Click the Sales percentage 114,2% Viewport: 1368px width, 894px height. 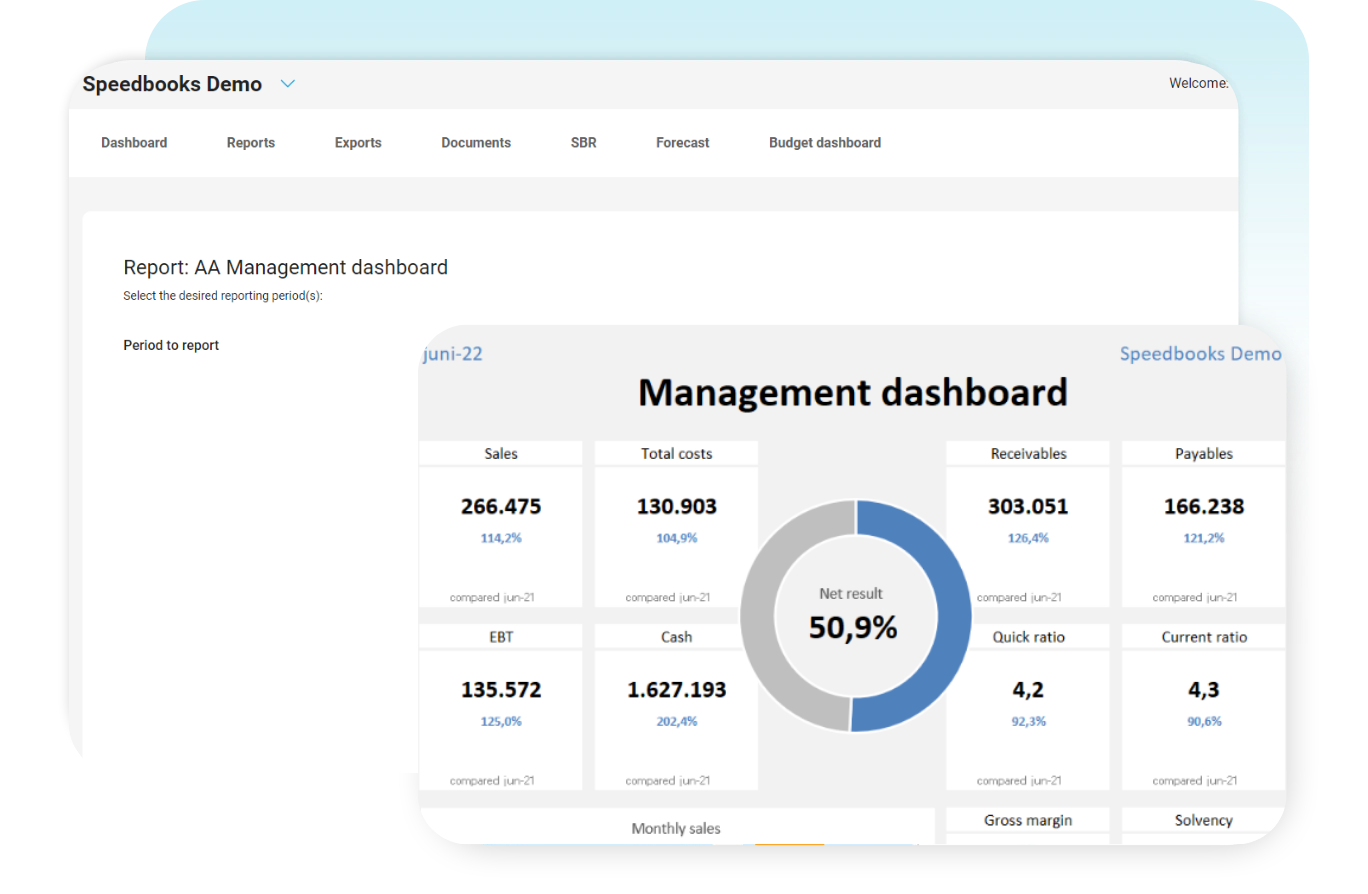point(501,538)
